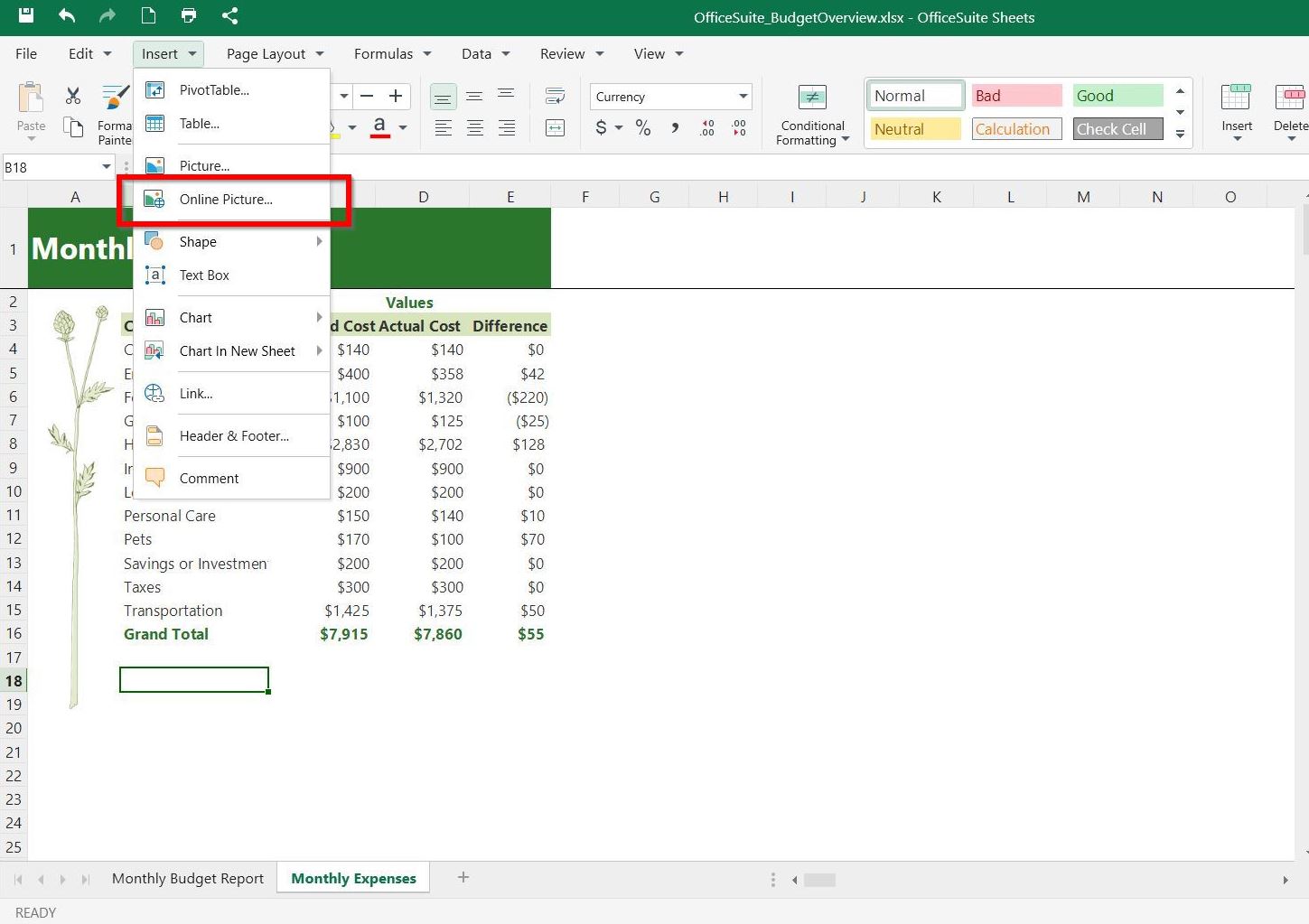Toggle wrap text
Image resolution: width=1309 pixels, height=924 pixels.
pos(555,96)
